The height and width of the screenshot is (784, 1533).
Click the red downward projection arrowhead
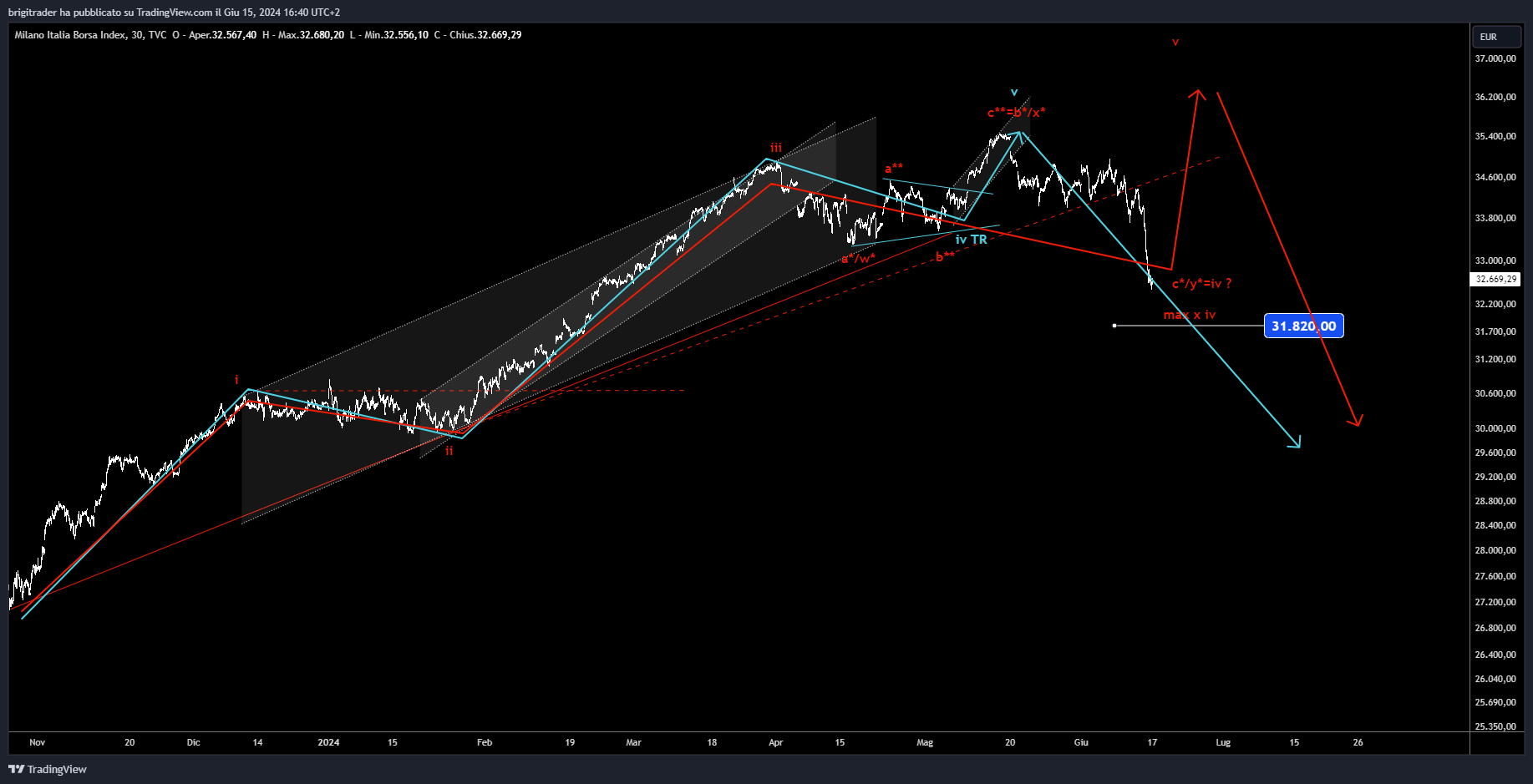pos(1356,422)
